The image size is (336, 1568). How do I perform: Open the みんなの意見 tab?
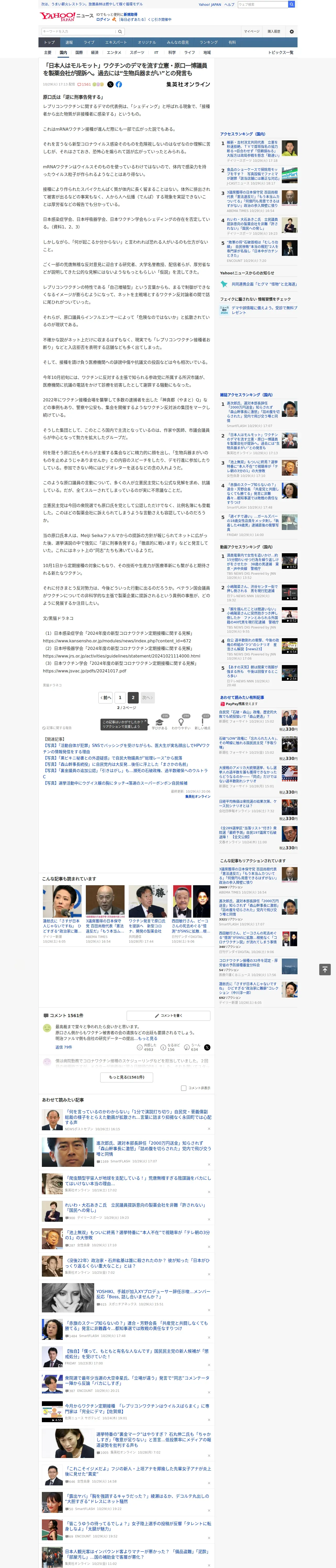(177, 43)
